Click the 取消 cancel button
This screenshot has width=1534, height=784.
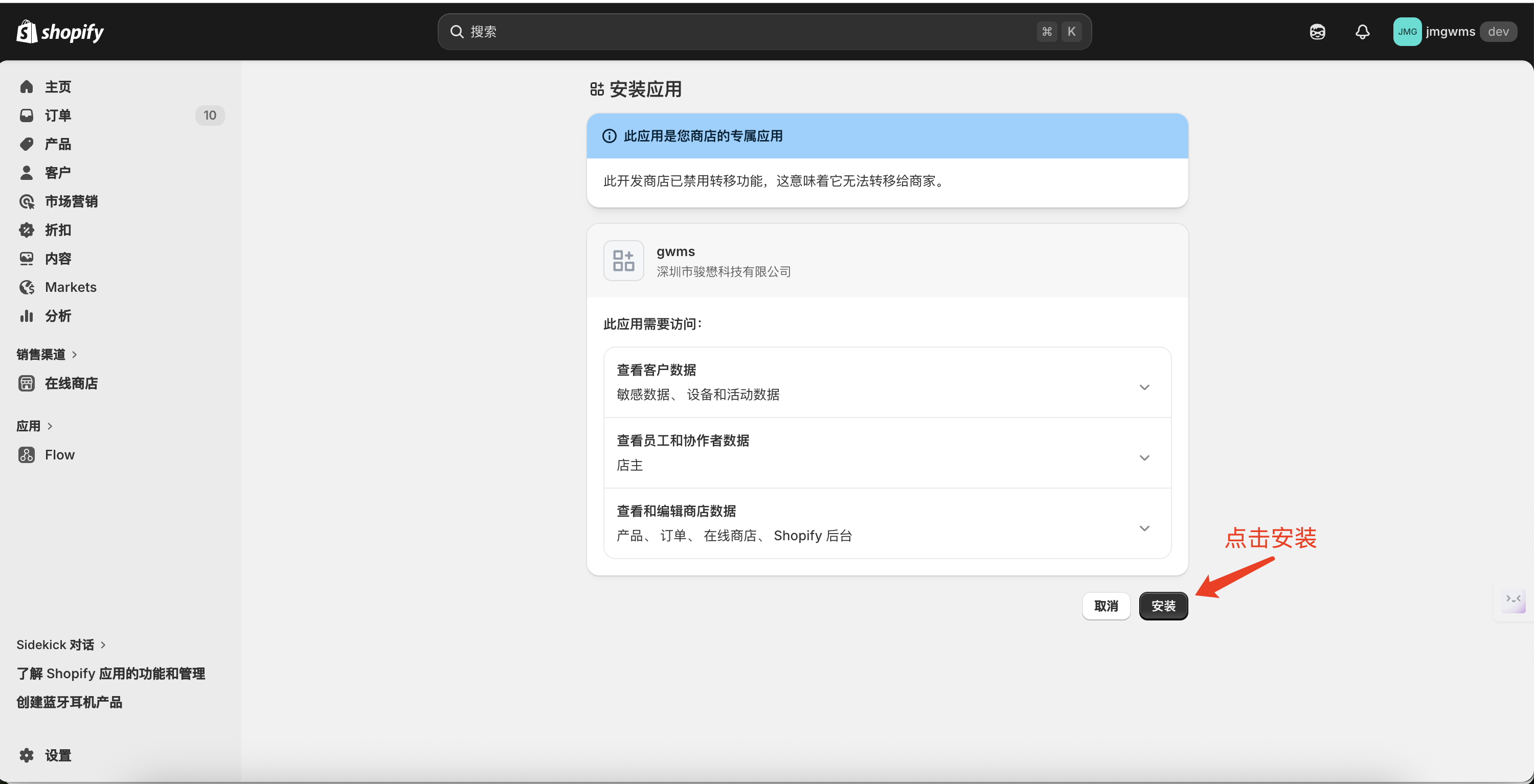pos(1106,606)
